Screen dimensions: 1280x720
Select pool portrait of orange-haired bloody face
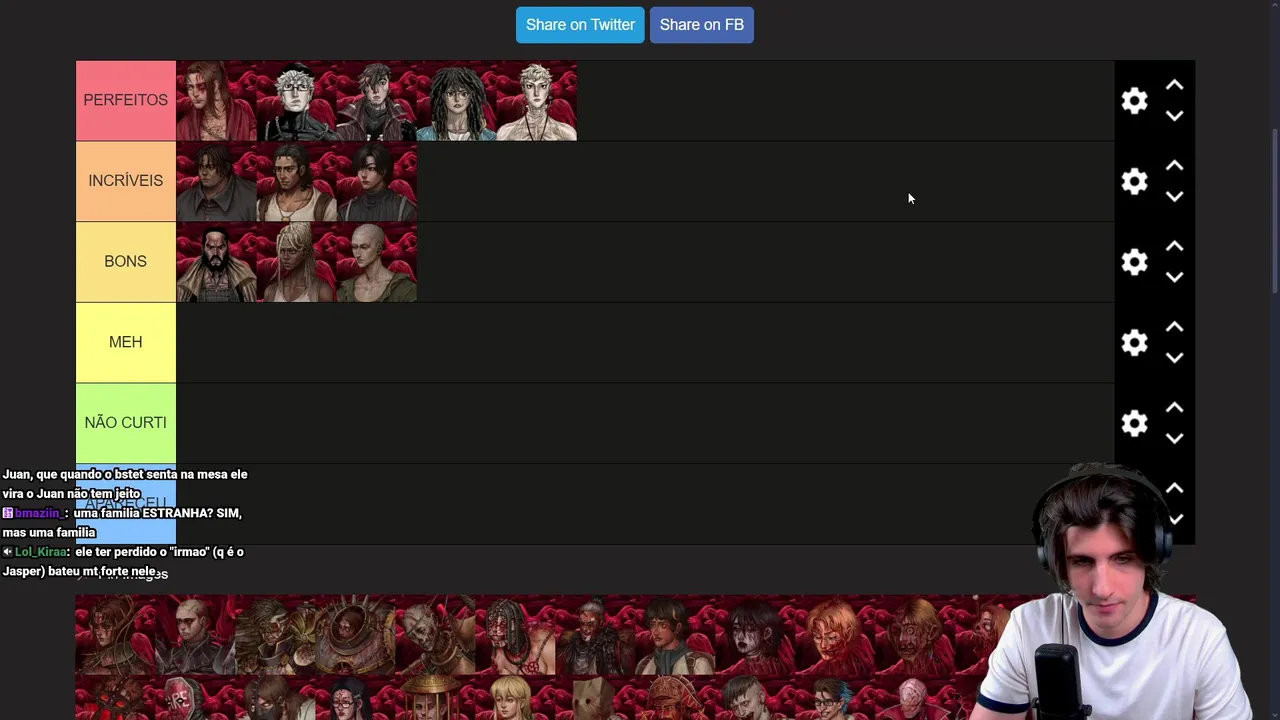(836, 635)
